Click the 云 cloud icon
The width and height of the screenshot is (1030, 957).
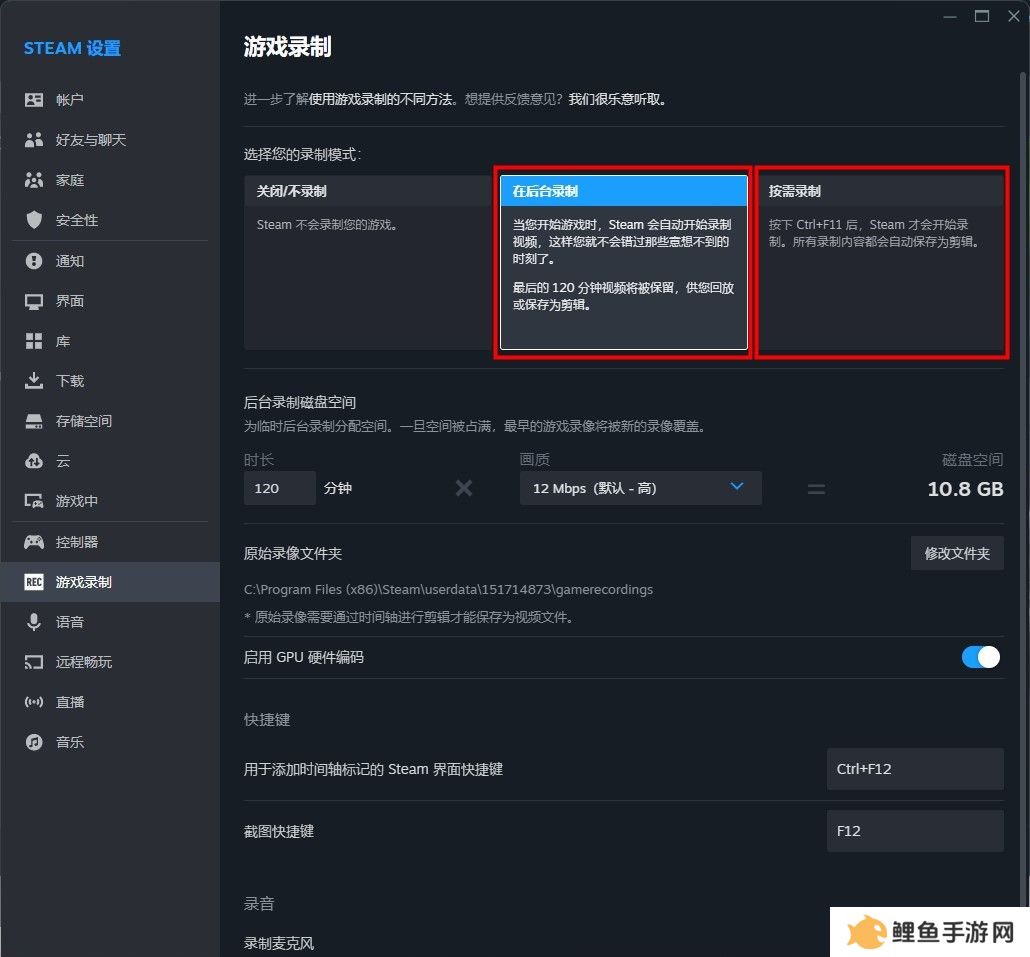tap(34, 461)
